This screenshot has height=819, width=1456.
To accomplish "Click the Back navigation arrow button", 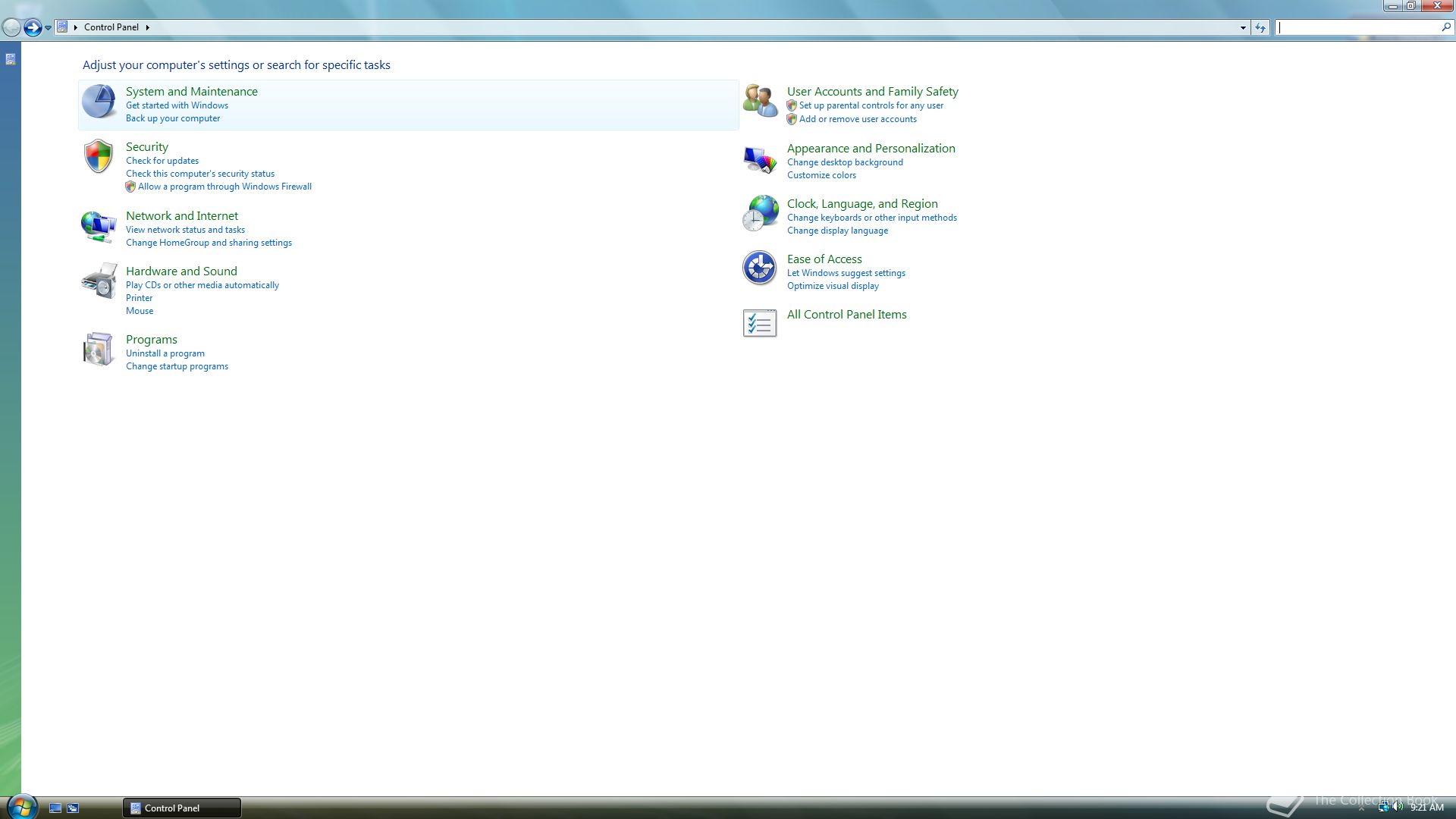I will (11, 28).
